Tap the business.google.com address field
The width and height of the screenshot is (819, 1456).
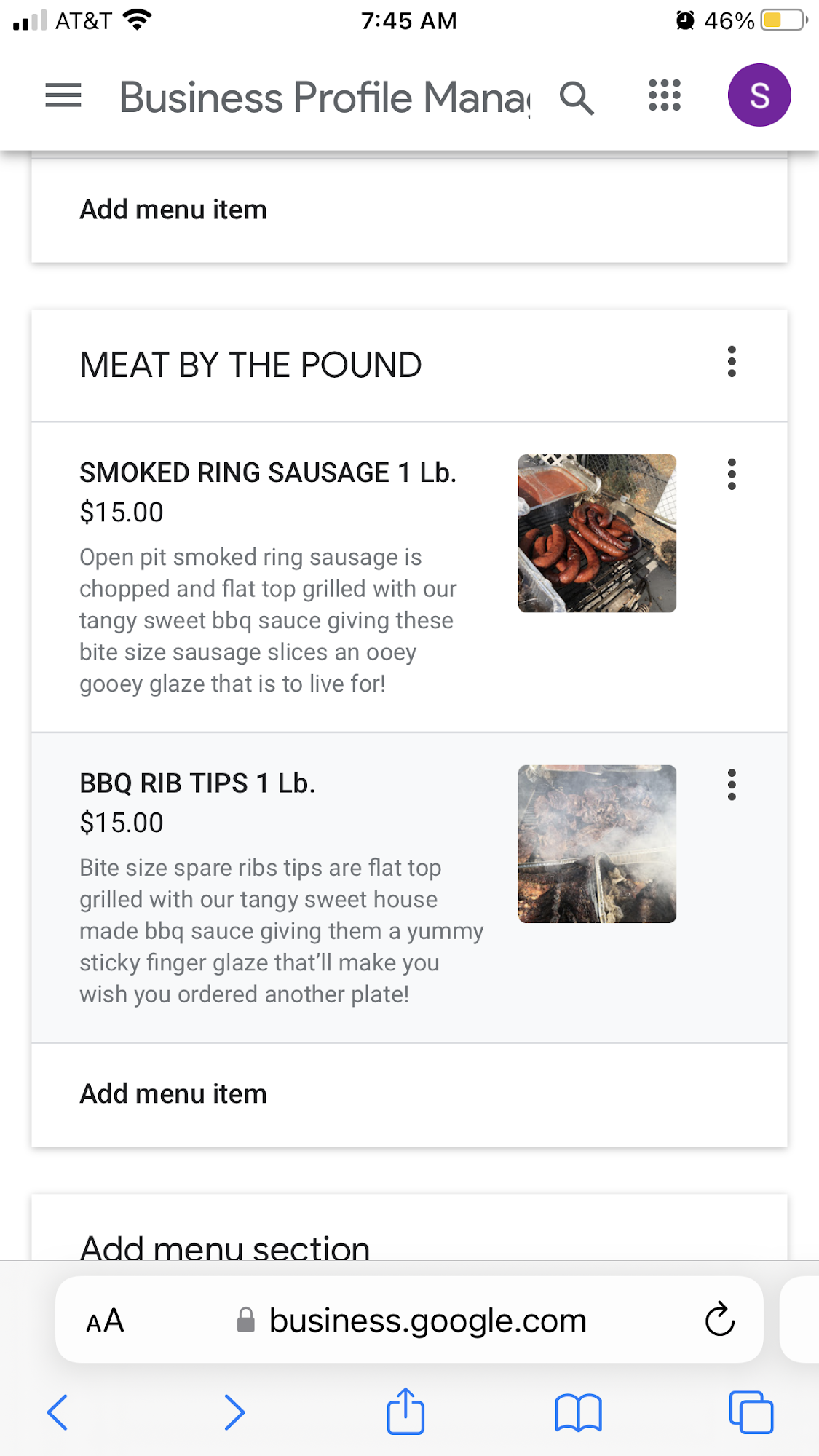point(427,1321)
